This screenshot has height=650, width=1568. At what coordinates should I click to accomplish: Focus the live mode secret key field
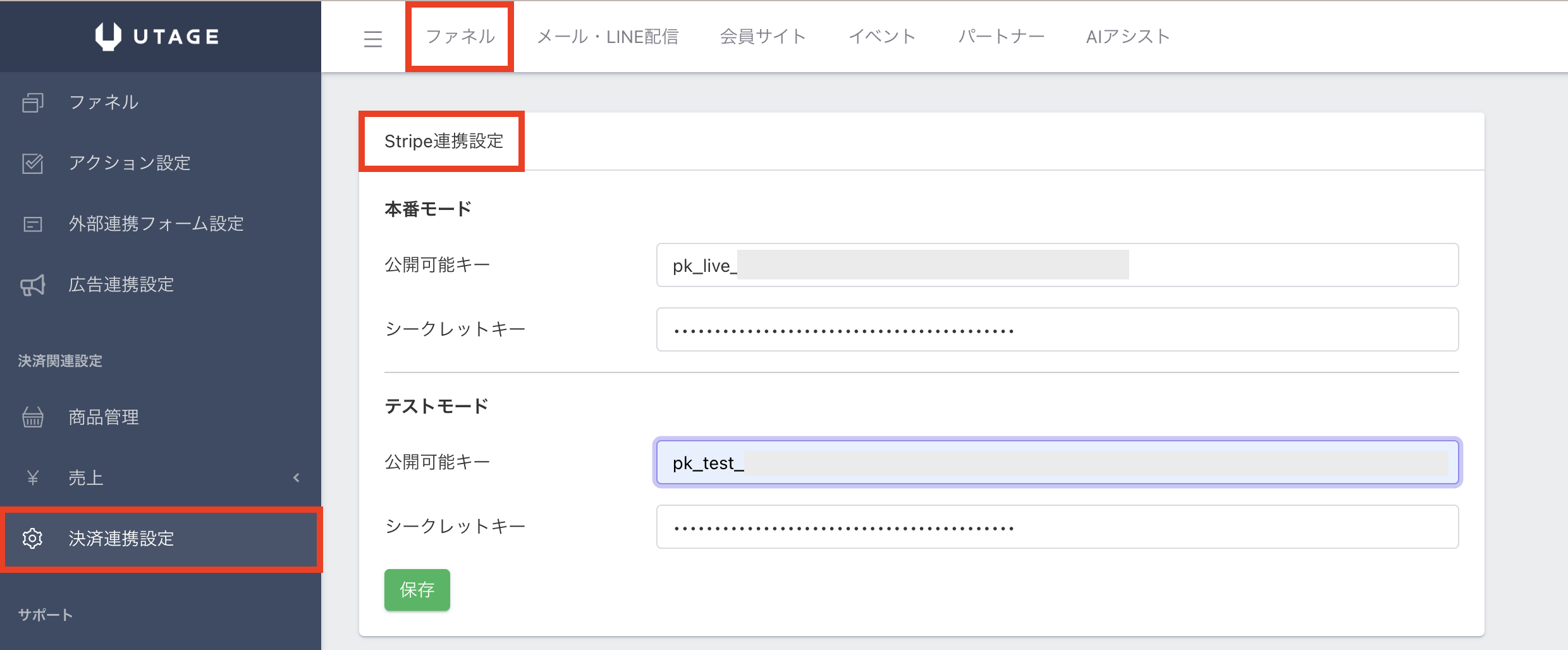pyautogui.click(x=1057, y=330)
